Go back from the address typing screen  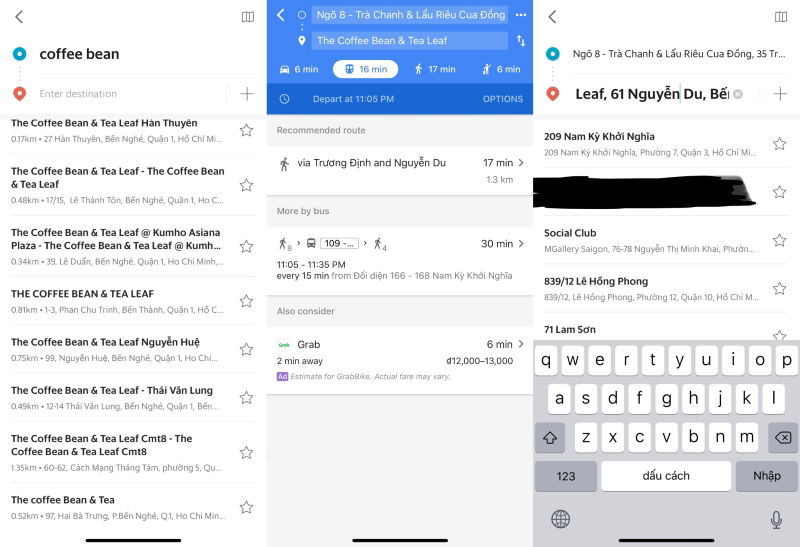[x=552, y=17]
